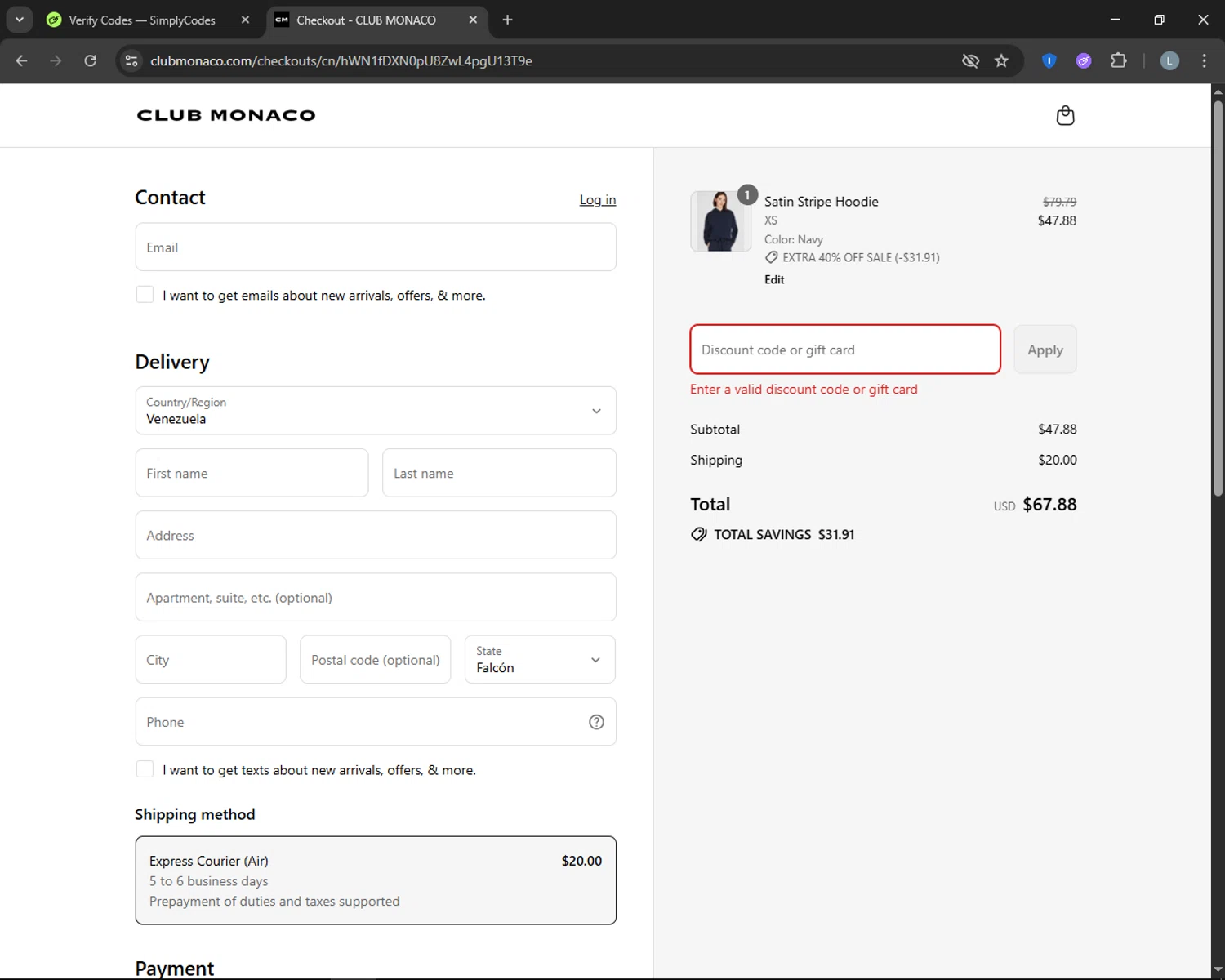The width and height of the screenshot is (1225, 980).
Task: Click the Last name field
Action: [499, 473]
